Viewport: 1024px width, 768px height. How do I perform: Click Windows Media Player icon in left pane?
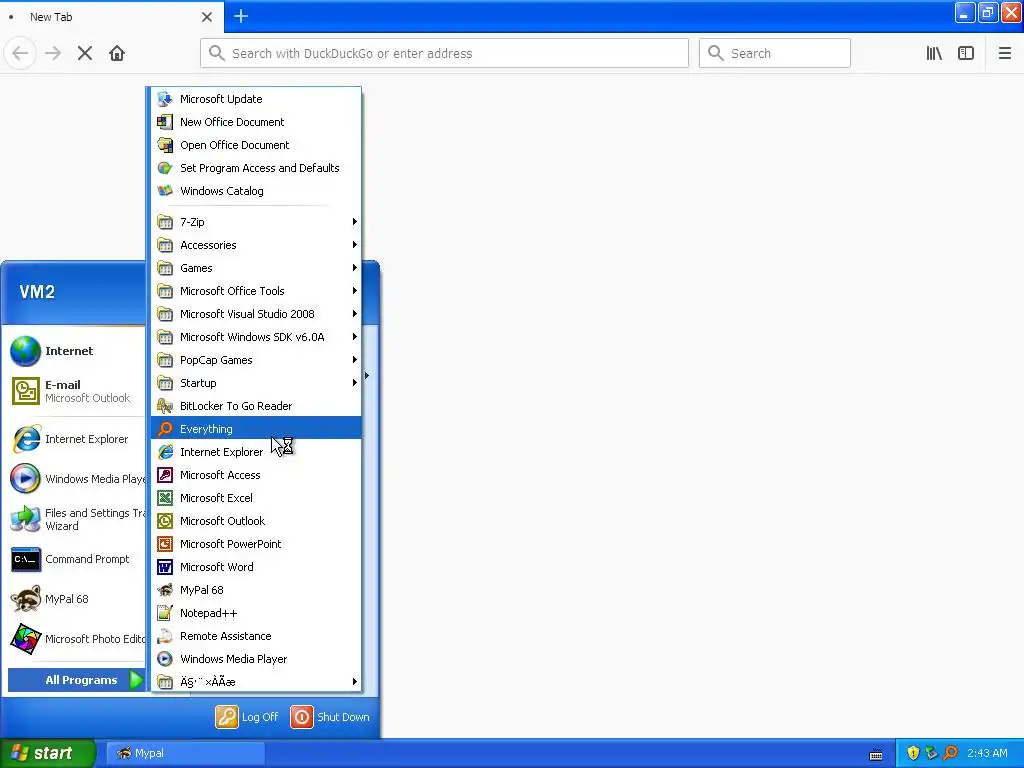tap(25, 479)
